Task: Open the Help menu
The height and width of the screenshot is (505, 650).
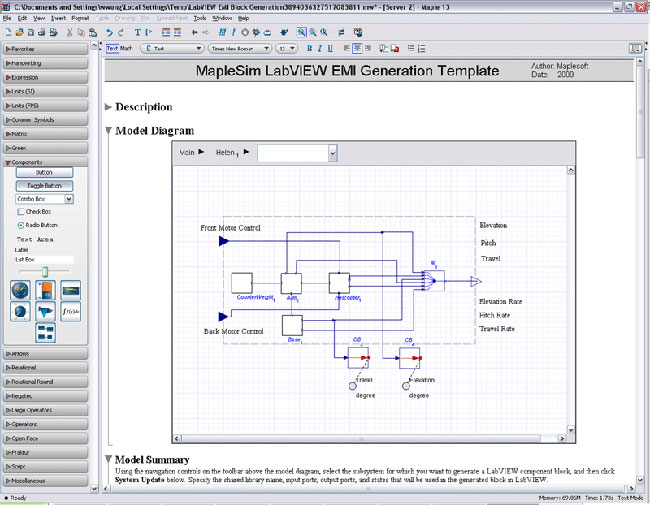Action: point(243,18)
